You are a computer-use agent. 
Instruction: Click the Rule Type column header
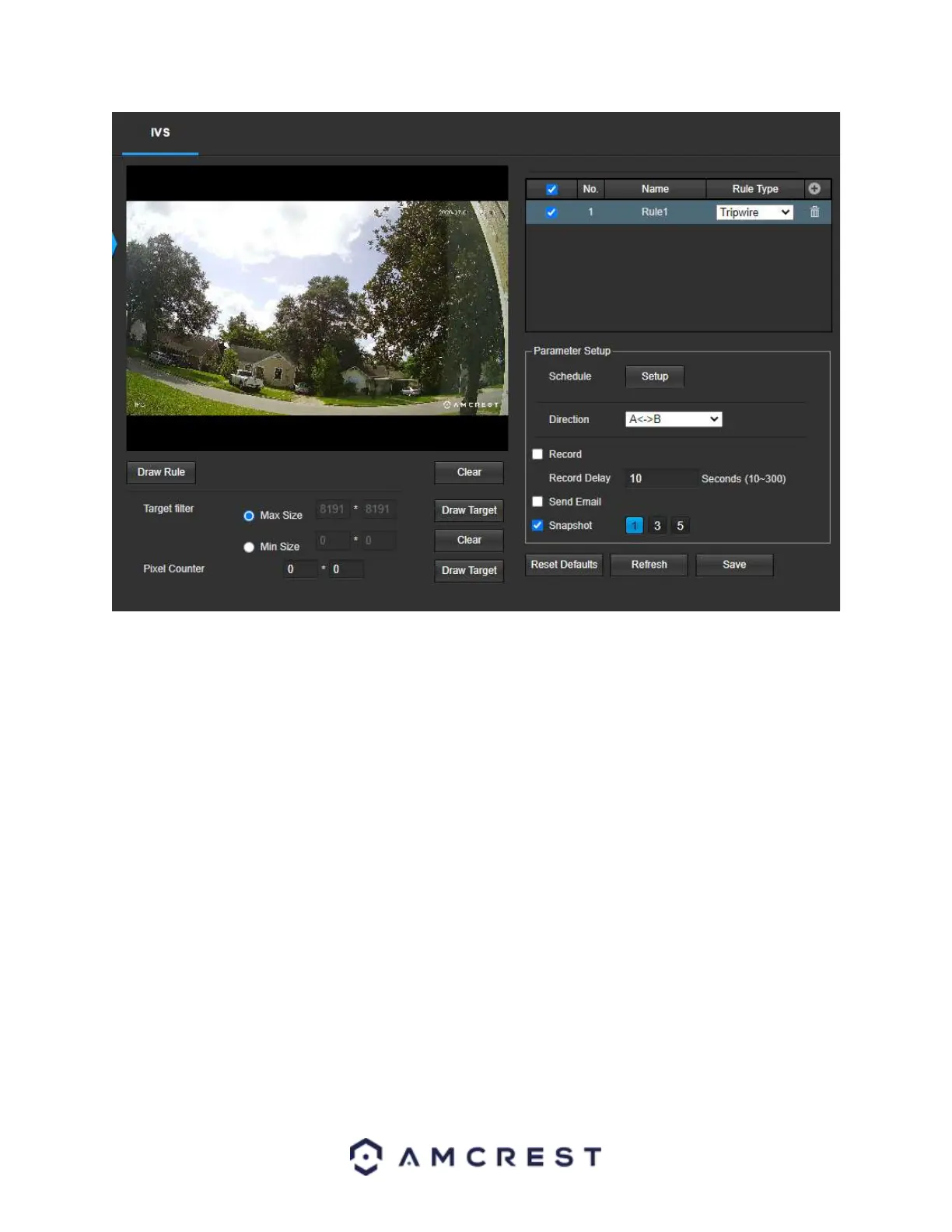(x=755, y=189)
